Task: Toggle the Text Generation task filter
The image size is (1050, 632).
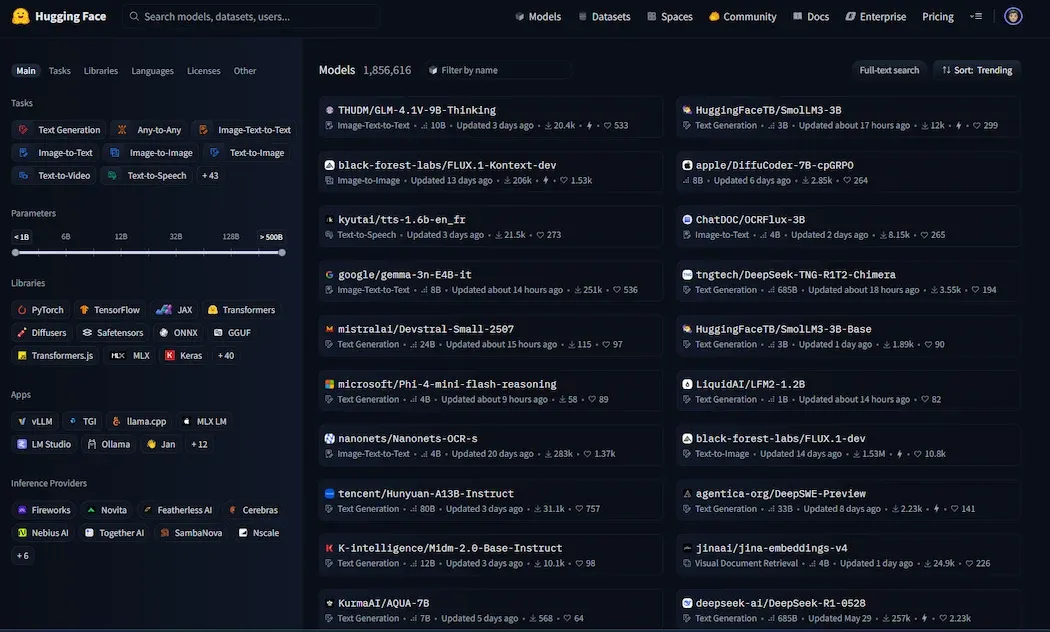Action: coord(59,130)
